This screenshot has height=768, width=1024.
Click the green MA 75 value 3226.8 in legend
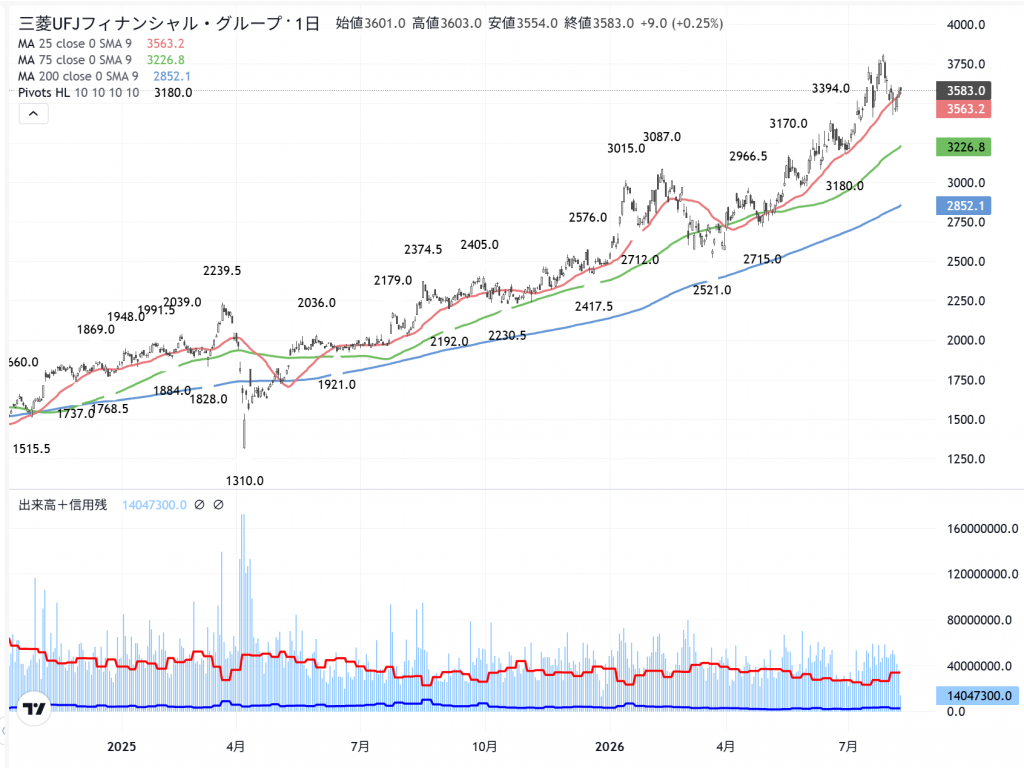[165, 60]
